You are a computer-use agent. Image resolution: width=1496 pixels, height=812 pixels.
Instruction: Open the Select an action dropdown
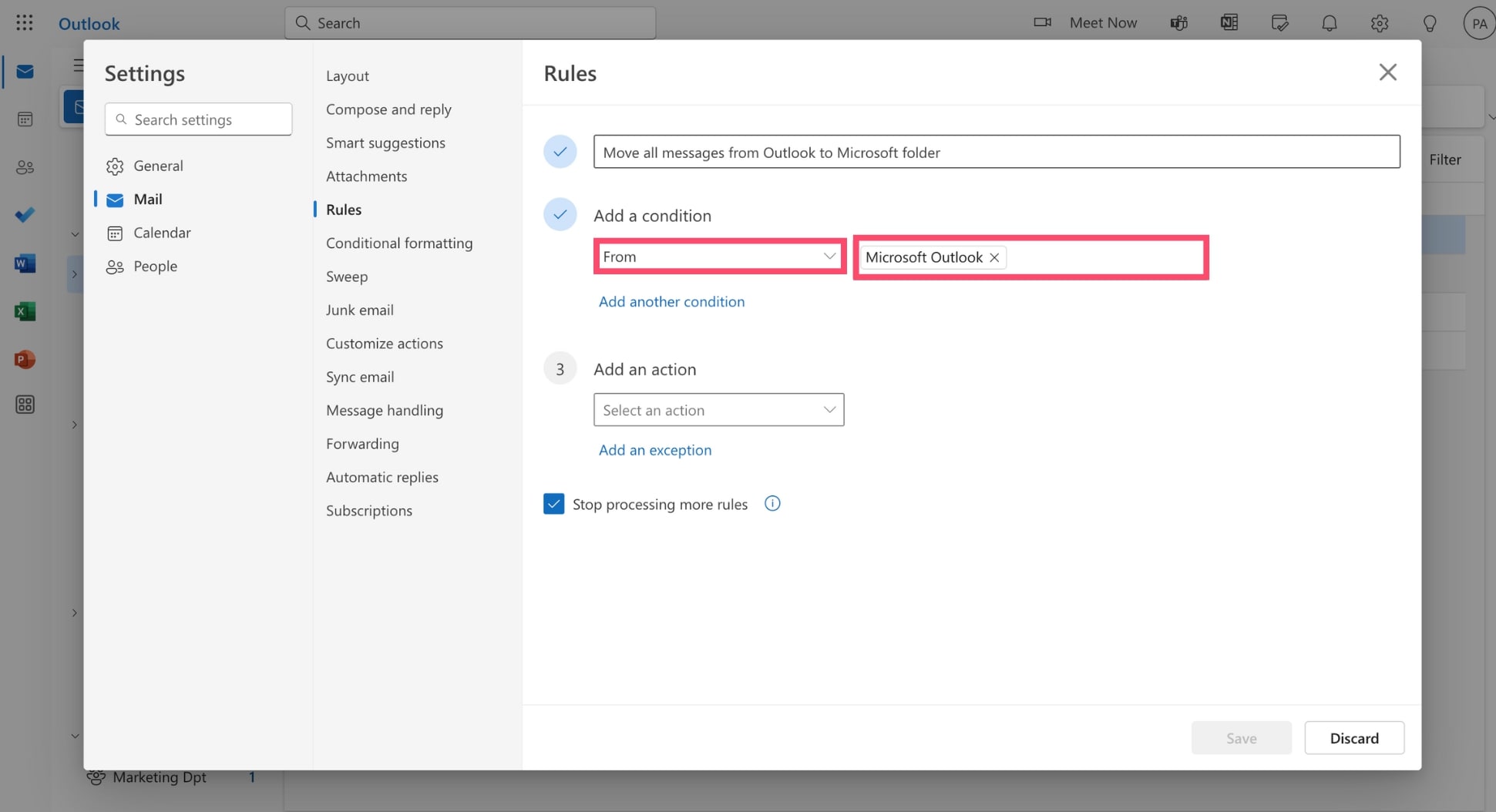tap(719, 410)
